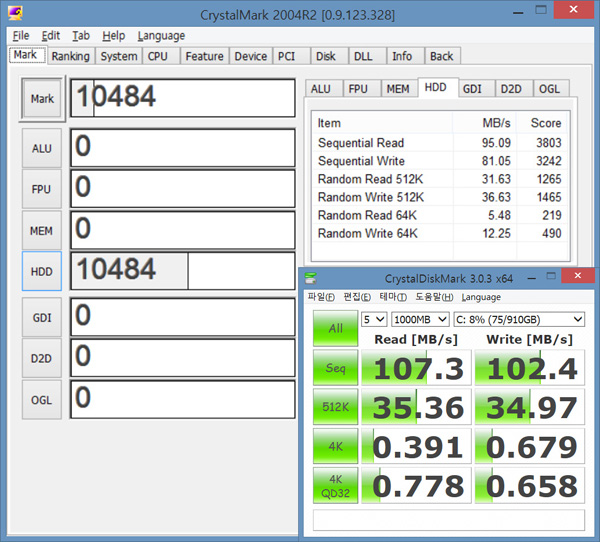Click the Score column header

tap(543, 123)
